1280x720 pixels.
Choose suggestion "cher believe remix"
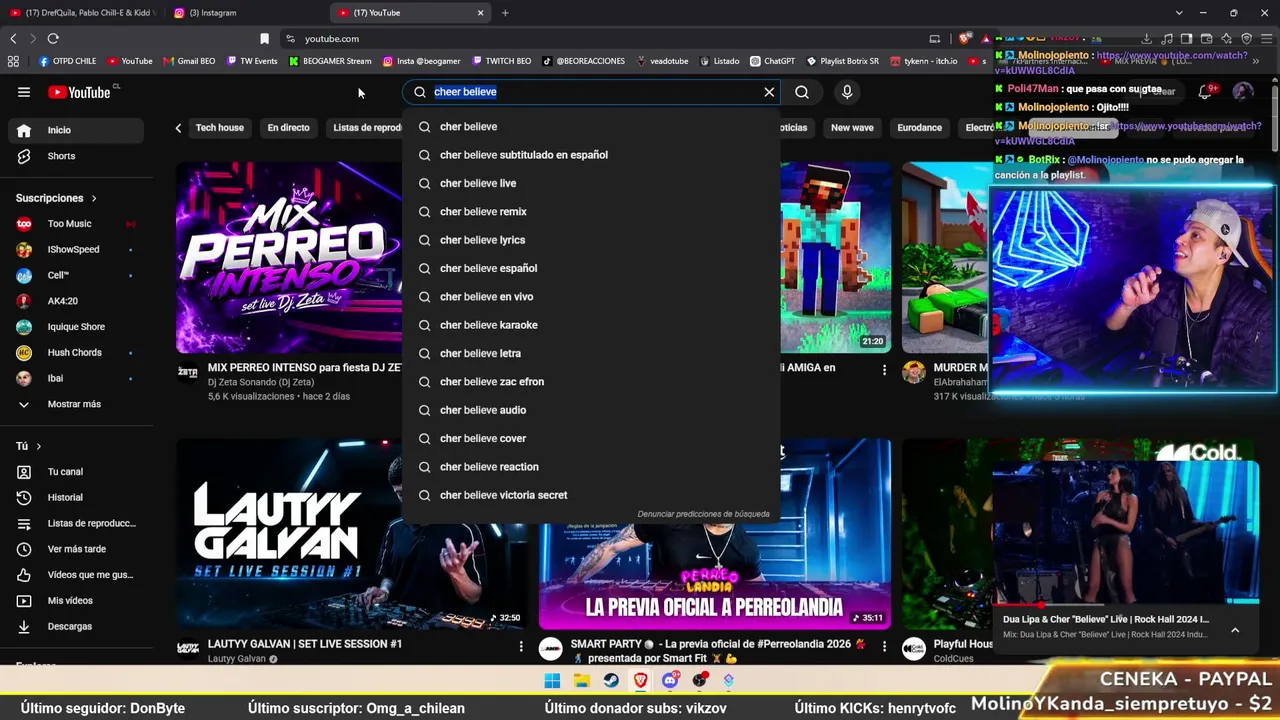pos(591,212)
